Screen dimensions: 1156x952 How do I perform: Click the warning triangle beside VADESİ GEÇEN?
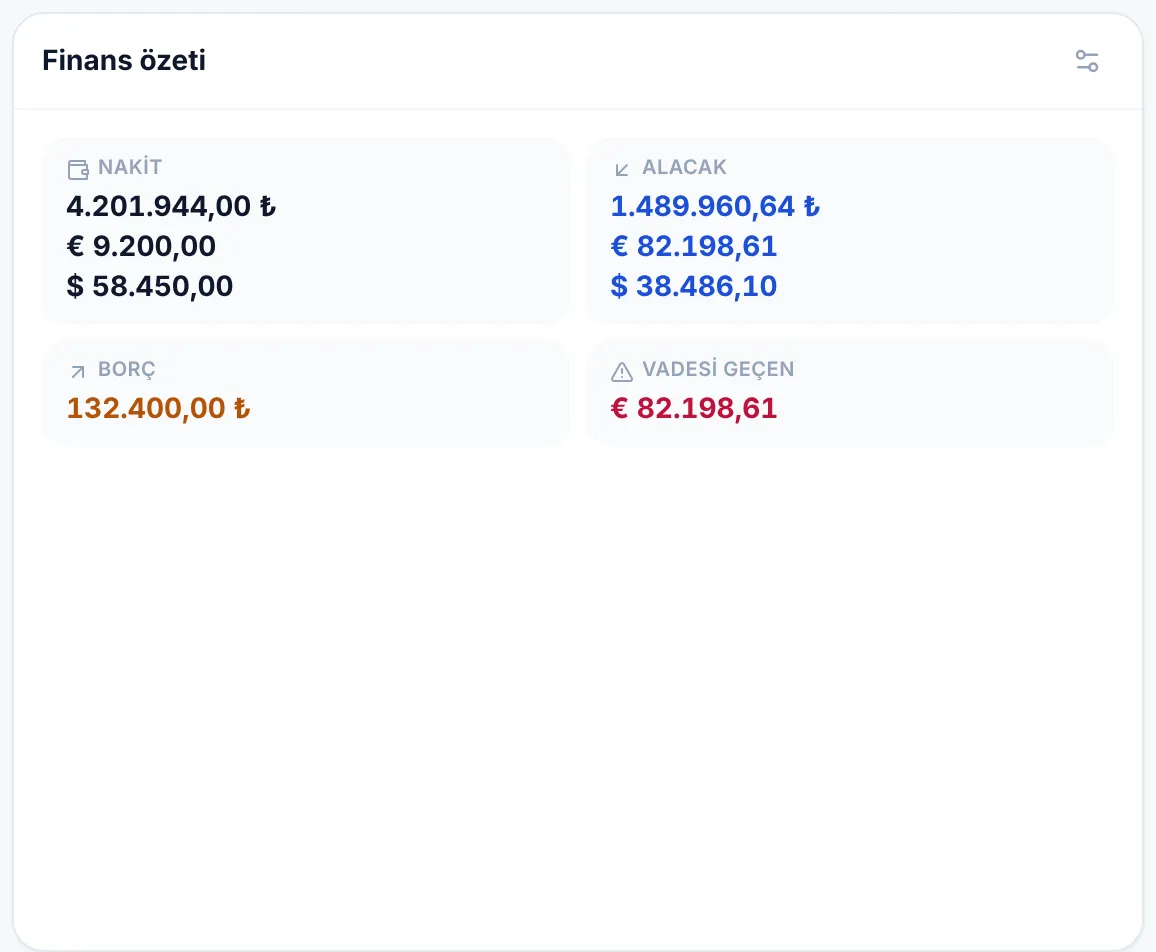pyautogui.click(x=621, y=371)
